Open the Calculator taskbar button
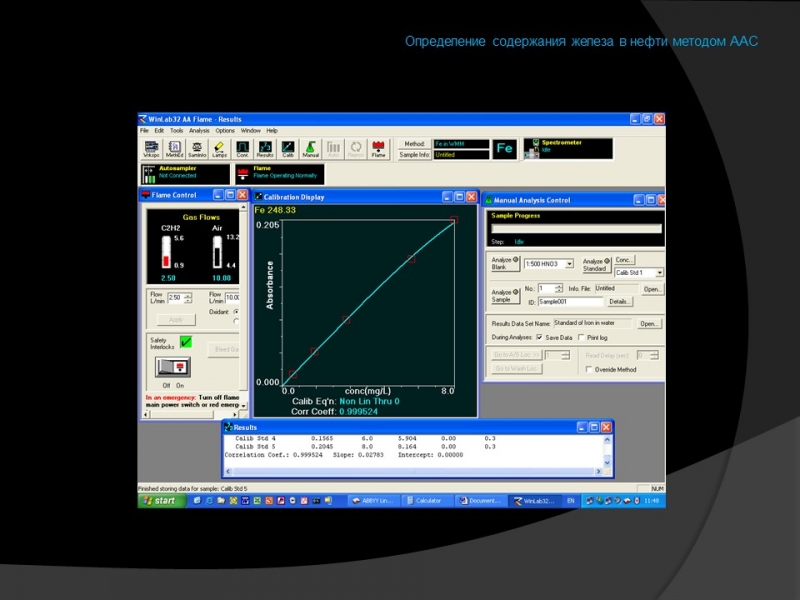This screenshot has width=800, height=600. pos(425,501)
